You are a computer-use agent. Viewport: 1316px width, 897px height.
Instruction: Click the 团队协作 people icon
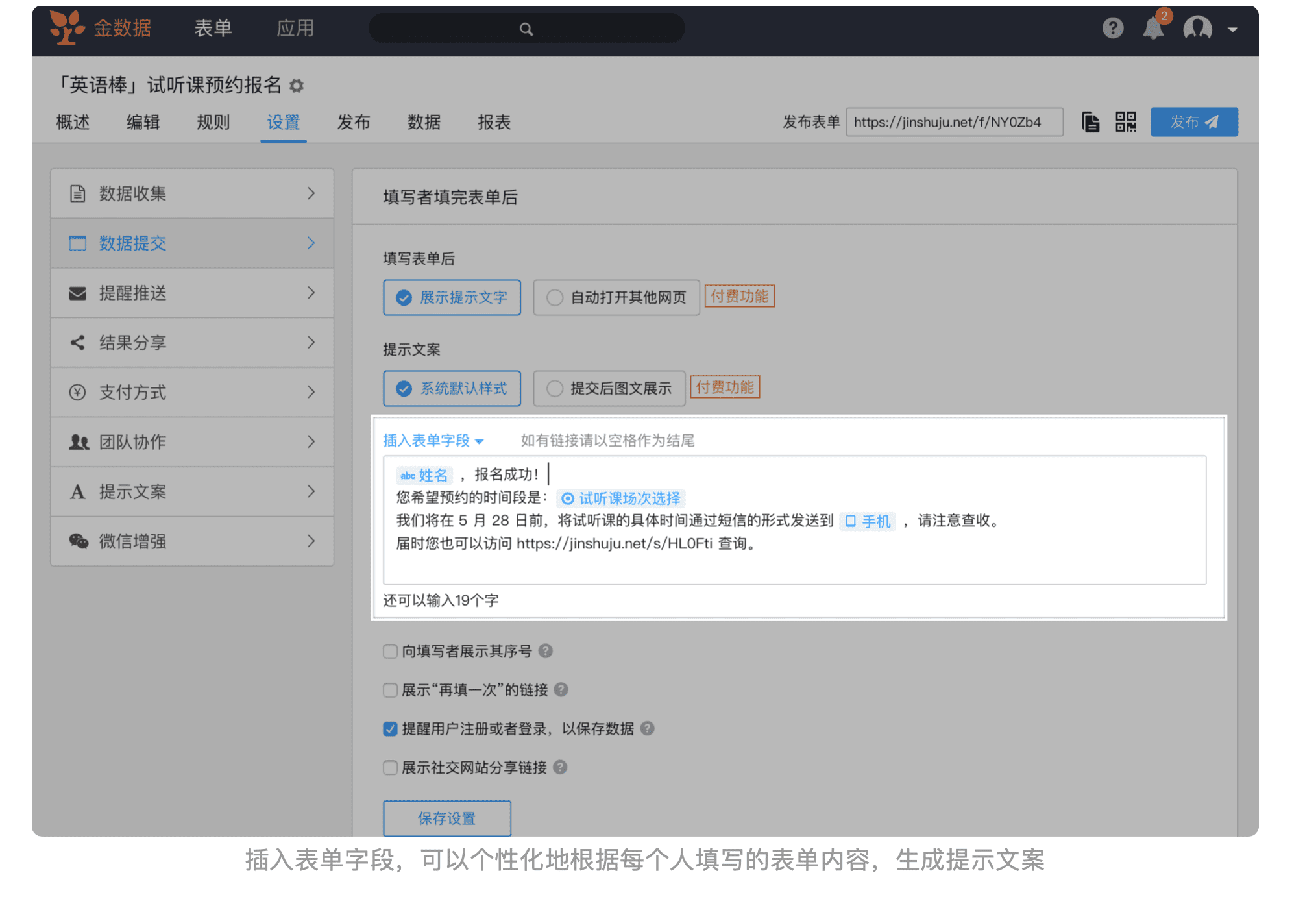[x=79, y=442]
